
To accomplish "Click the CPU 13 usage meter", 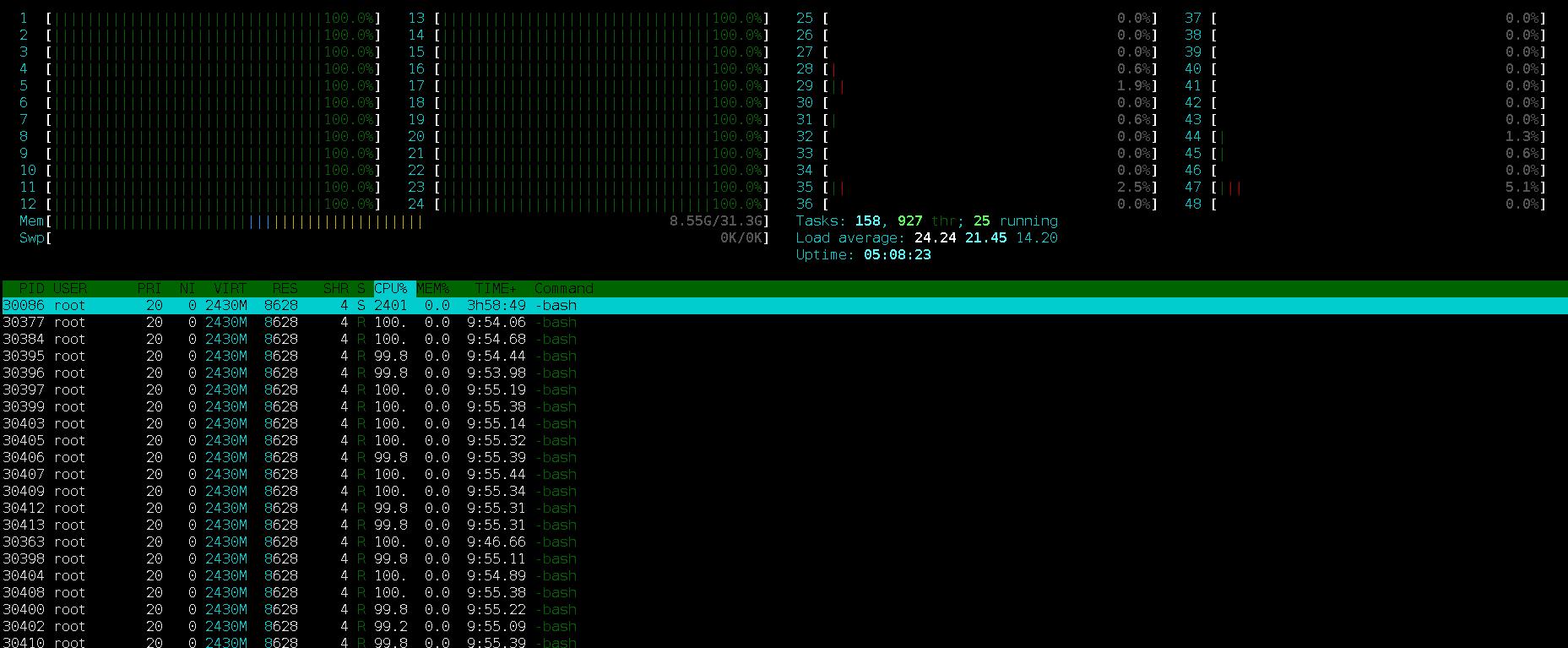I will (589, 18).
